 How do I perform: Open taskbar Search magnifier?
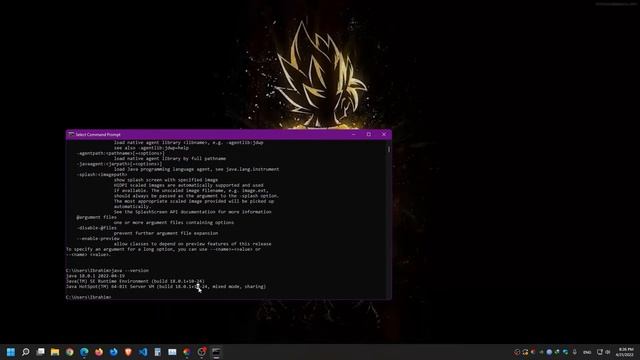25,352
